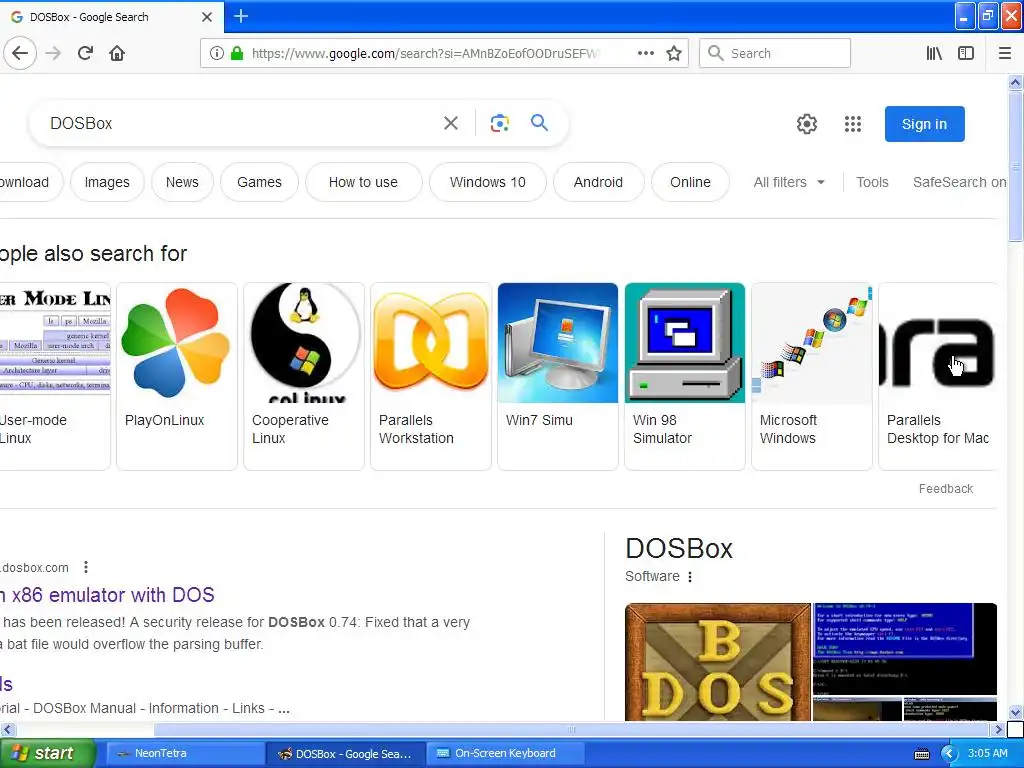Open the search Tools option

[x=872, y=182]
